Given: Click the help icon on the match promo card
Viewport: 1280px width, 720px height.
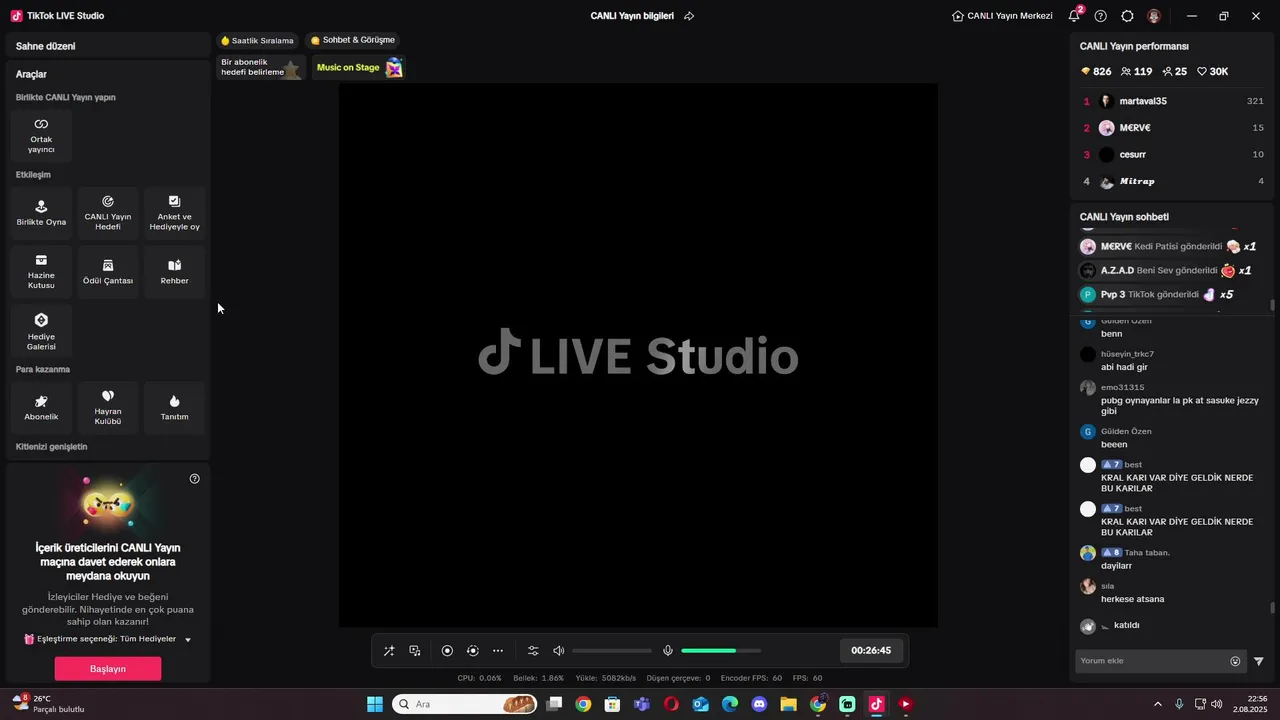Looking at the screenshot, I should click(x=195, y=479).
